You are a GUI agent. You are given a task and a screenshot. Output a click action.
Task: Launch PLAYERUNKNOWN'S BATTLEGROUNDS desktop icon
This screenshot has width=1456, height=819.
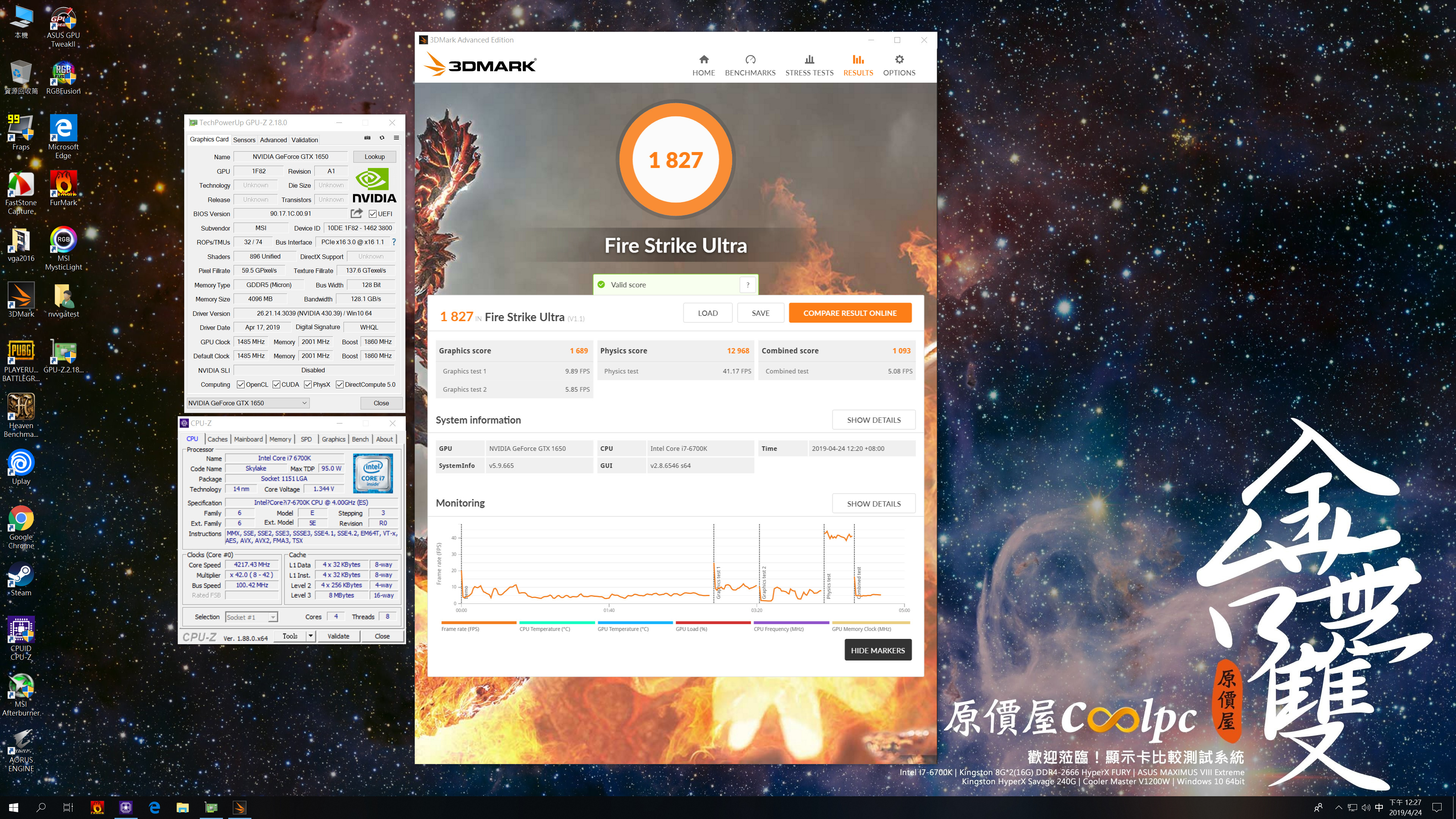(21, 361)
